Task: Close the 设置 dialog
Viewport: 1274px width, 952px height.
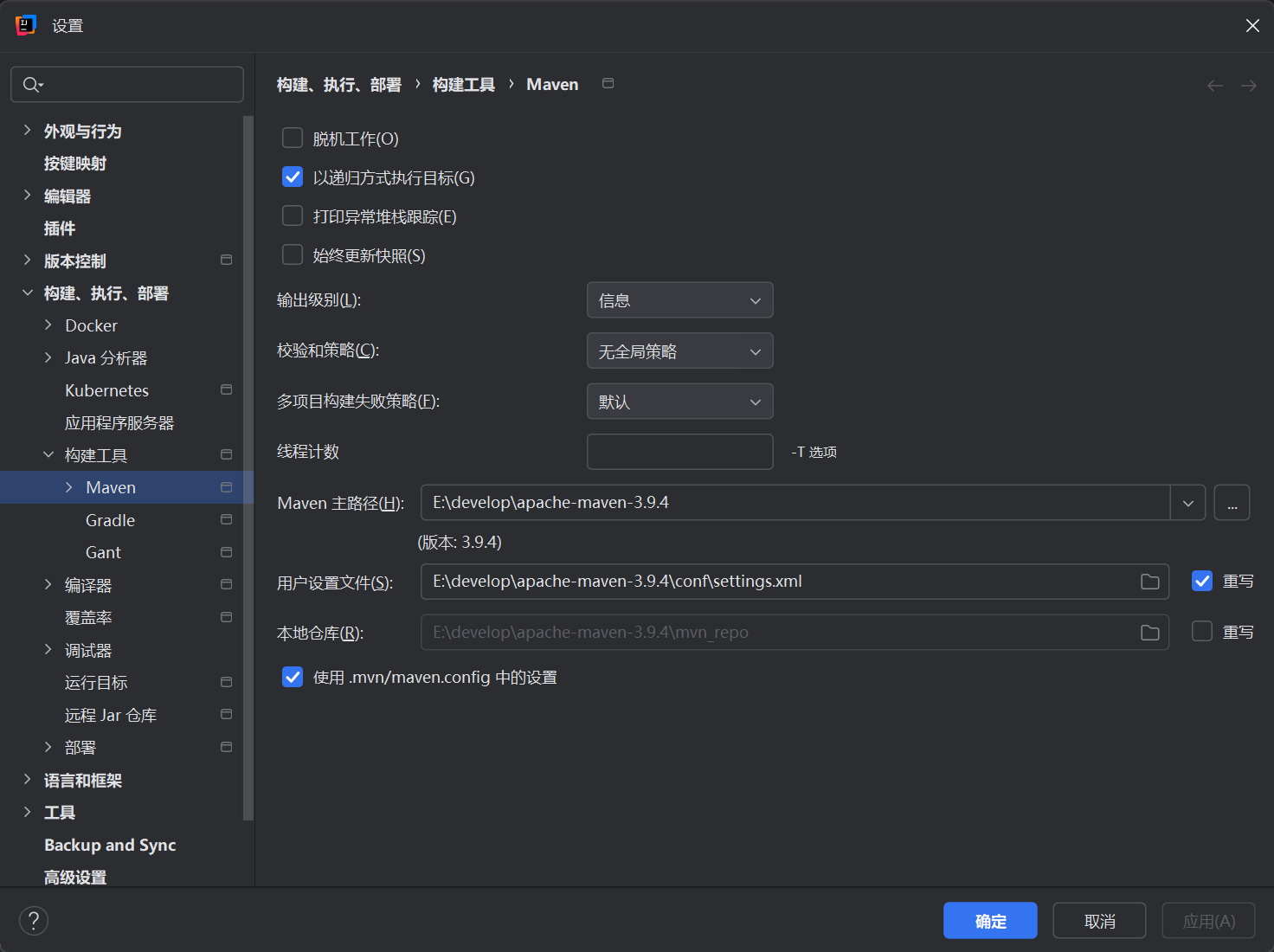Action: (1252, 26)
